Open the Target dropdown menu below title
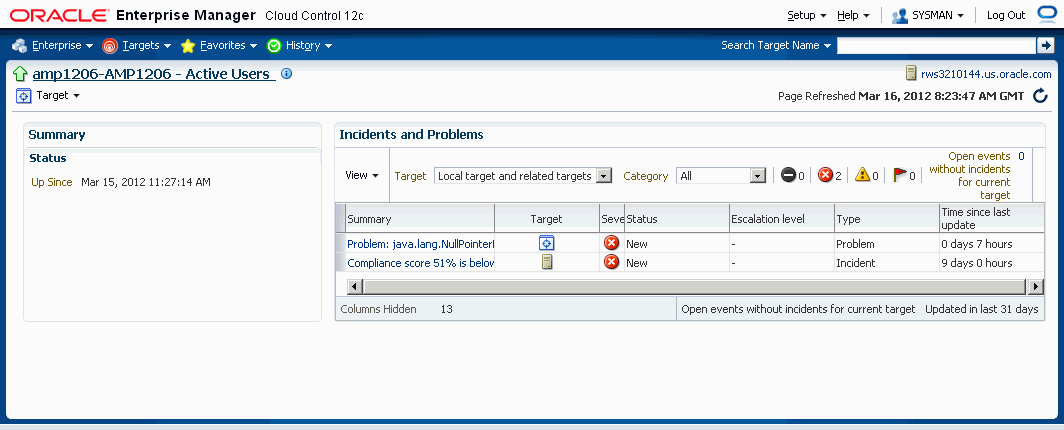 pos(58,96)
